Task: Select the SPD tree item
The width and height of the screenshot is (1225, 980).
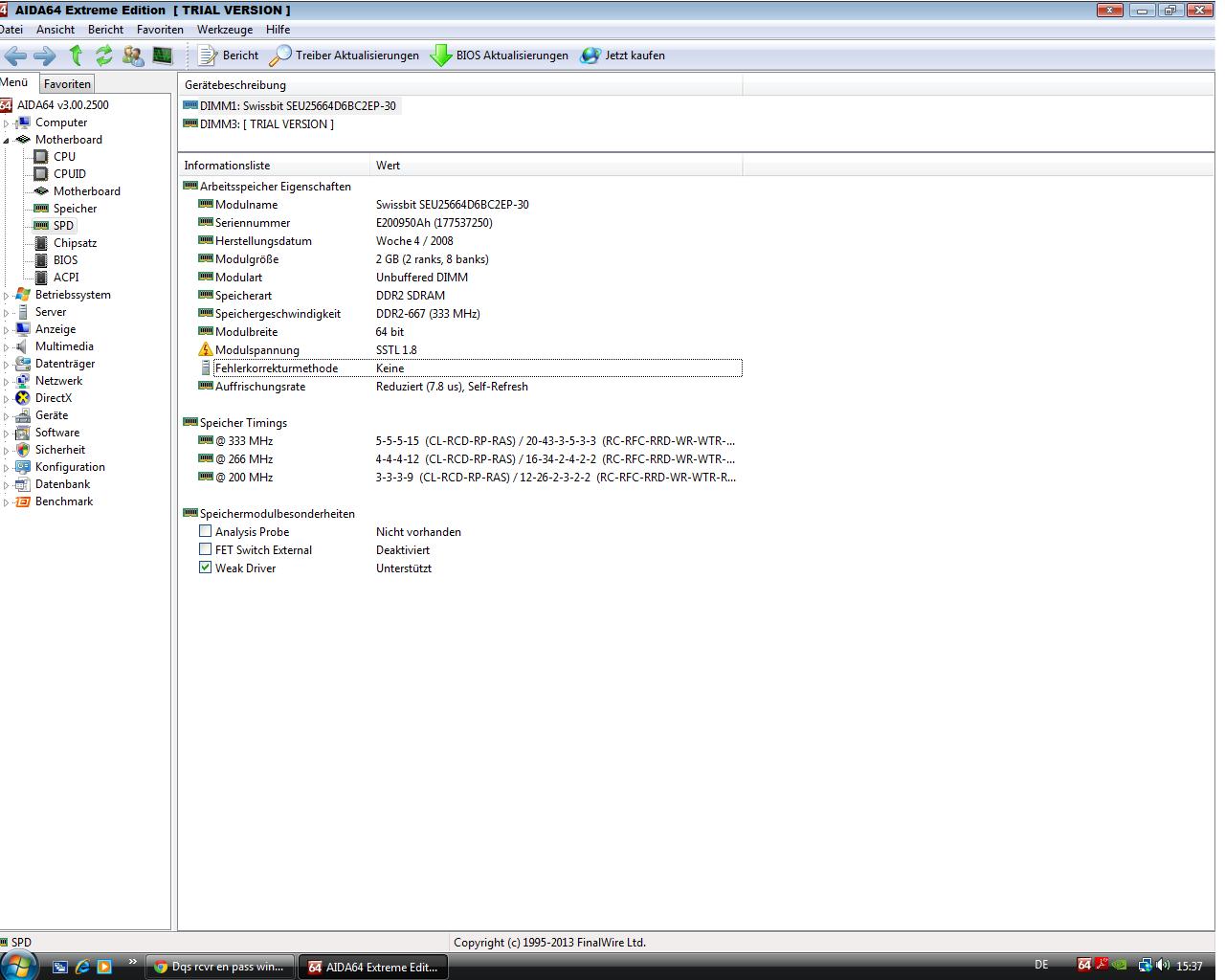Action: click(x=63, y=226)
